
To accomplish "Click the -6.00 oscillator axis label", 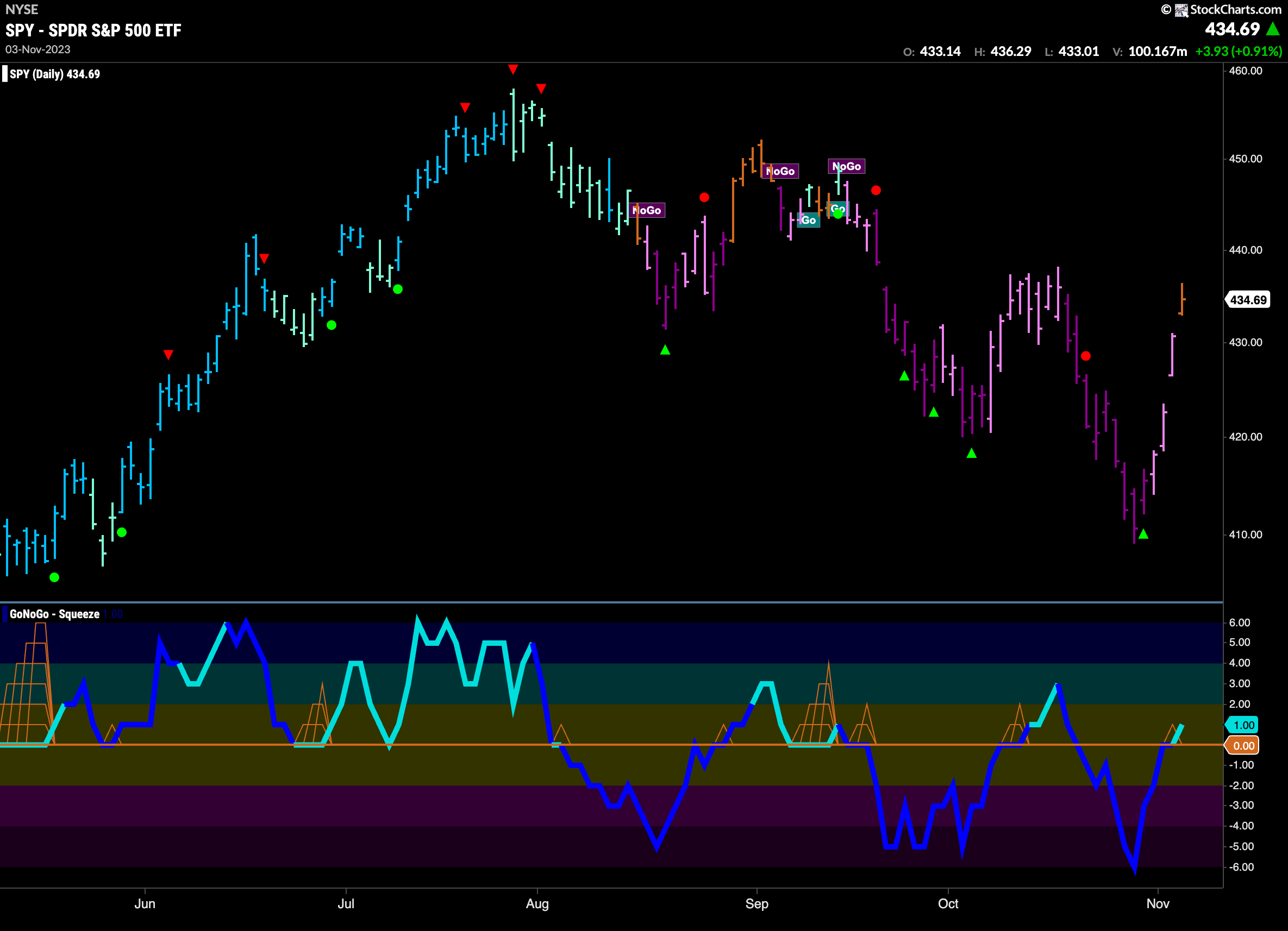I will tap(1241, 867).
